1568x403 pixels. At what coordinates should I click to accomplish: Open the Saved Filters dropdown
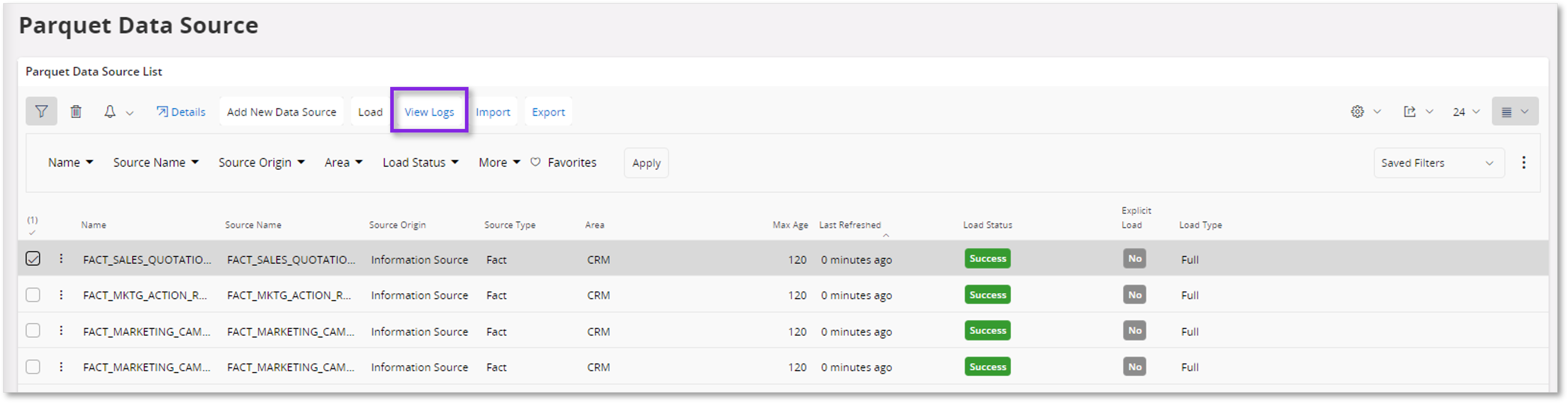[1438, 163]
